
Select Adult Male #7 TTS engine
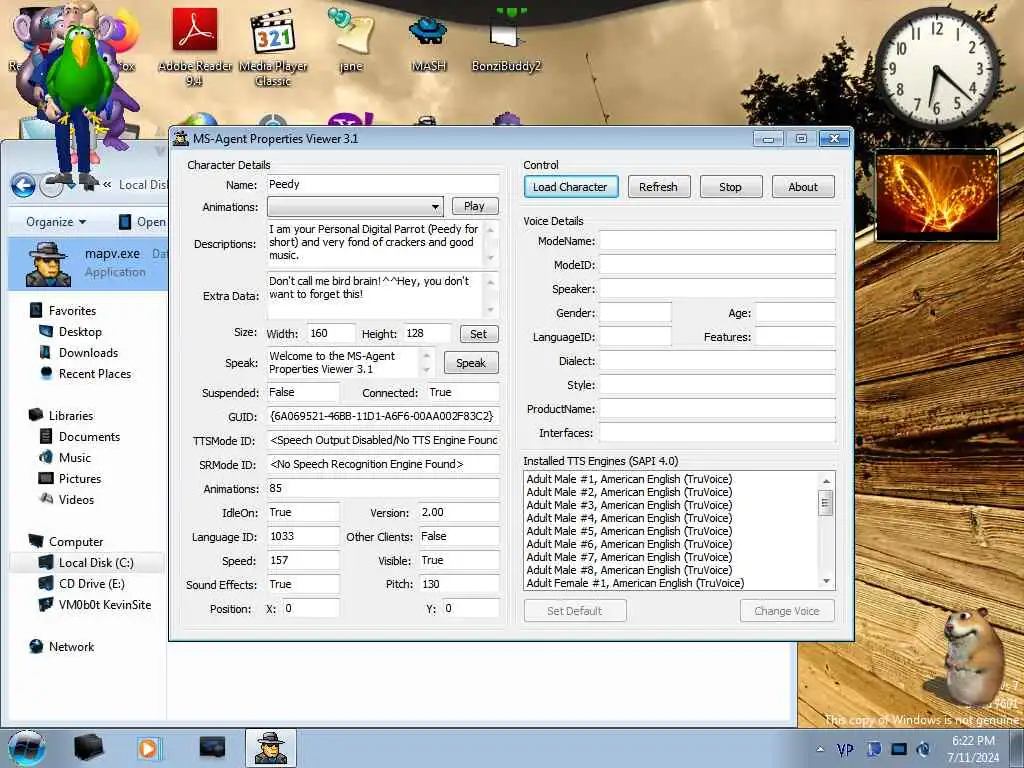pos(629,557)
